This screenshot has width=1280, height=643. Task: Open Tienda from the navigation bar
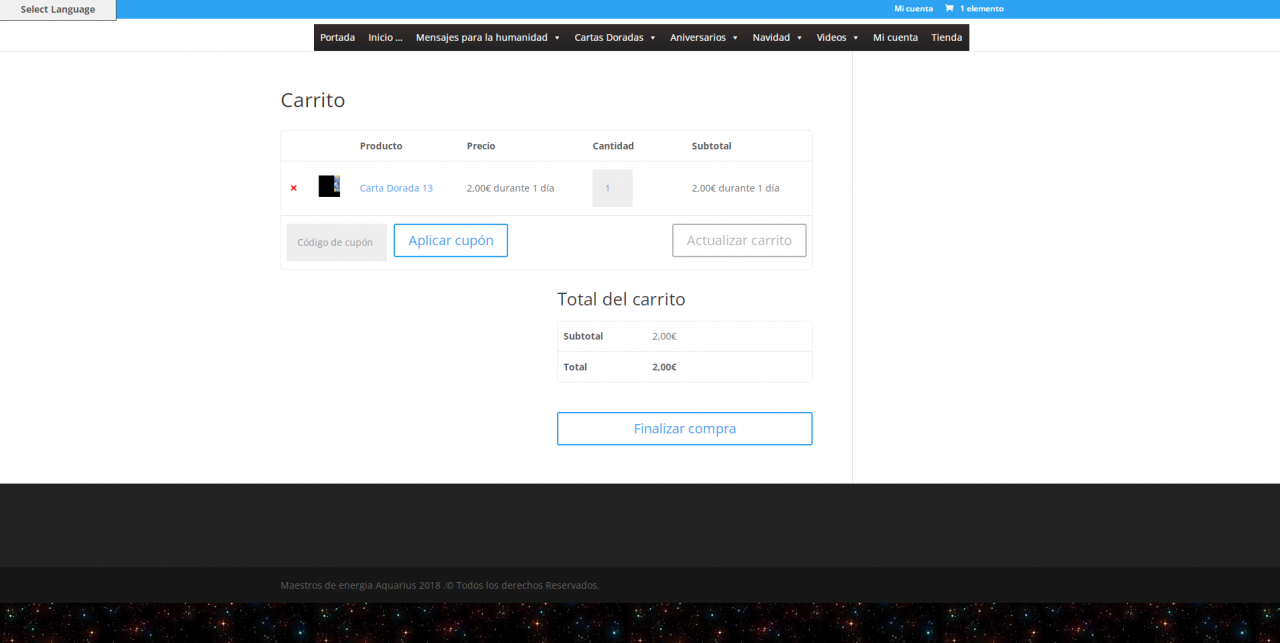click(946, 38)
